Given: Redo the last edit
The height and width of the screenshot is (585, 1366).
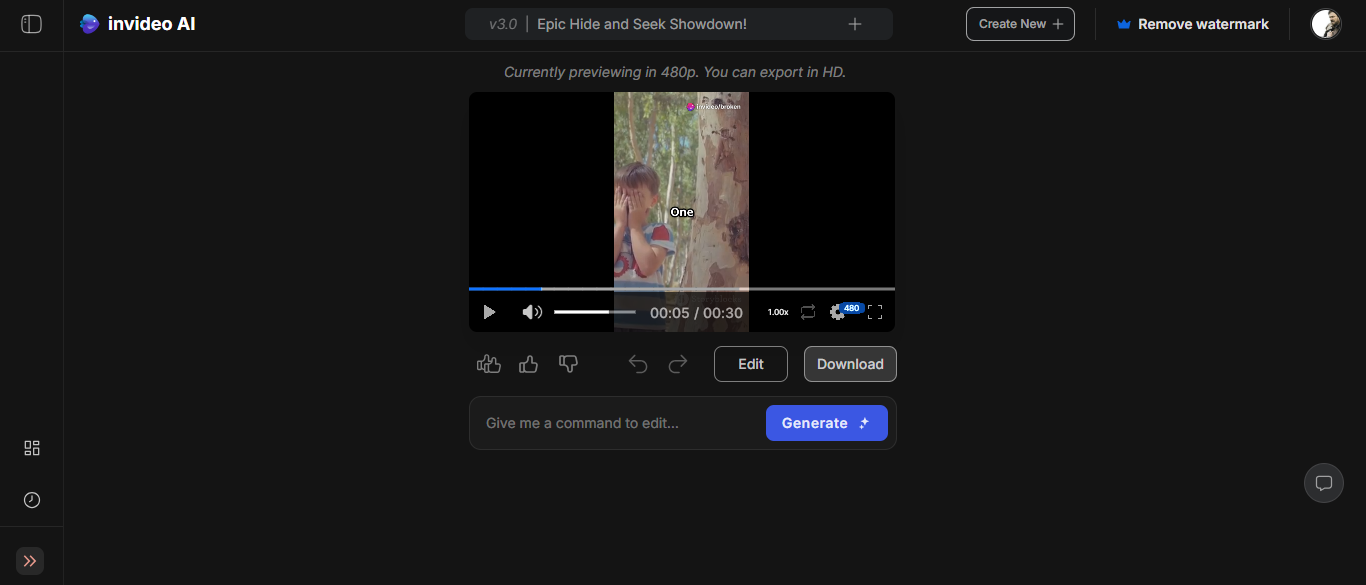Looking at the screenshot, I should coord(678,364).
